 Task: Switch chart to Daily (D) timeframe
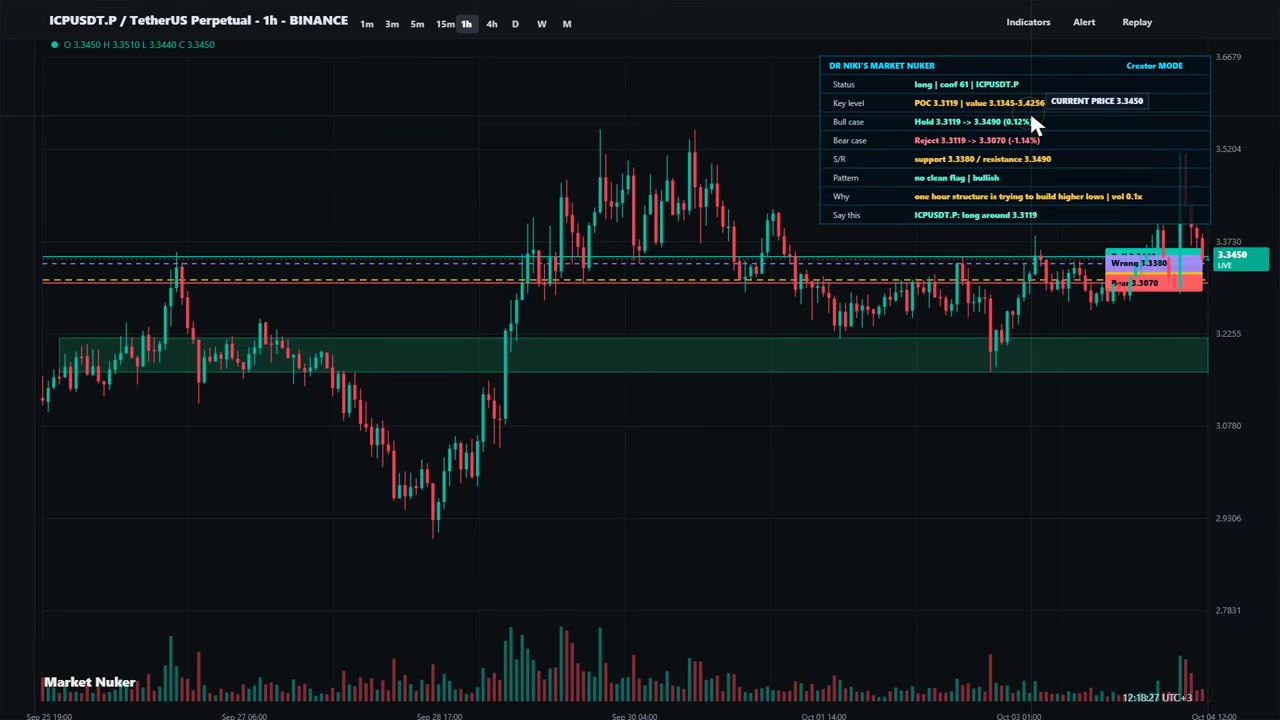click(x=515, y=24)
